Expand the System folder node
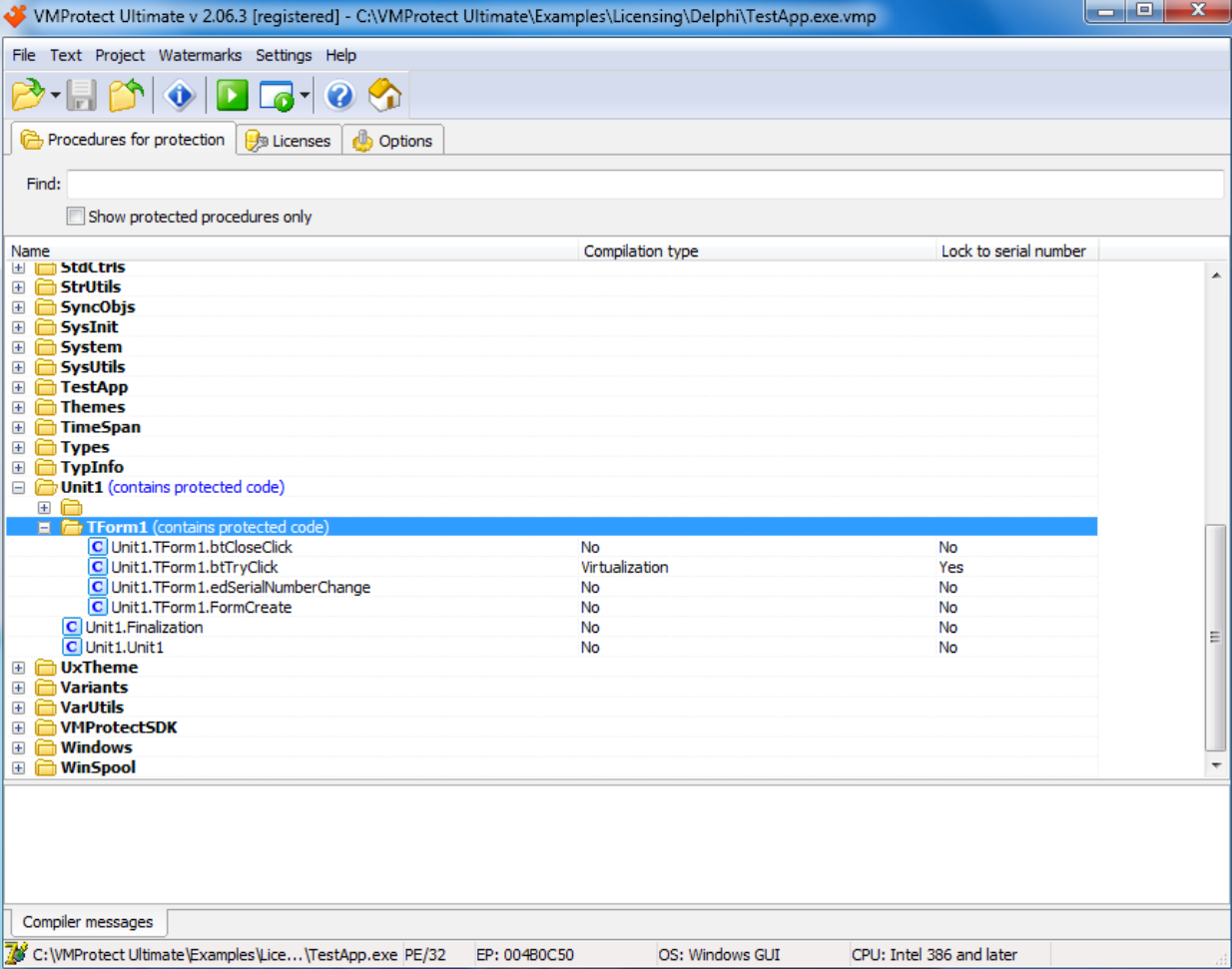 pyautogui.click(x=19, y=347)
